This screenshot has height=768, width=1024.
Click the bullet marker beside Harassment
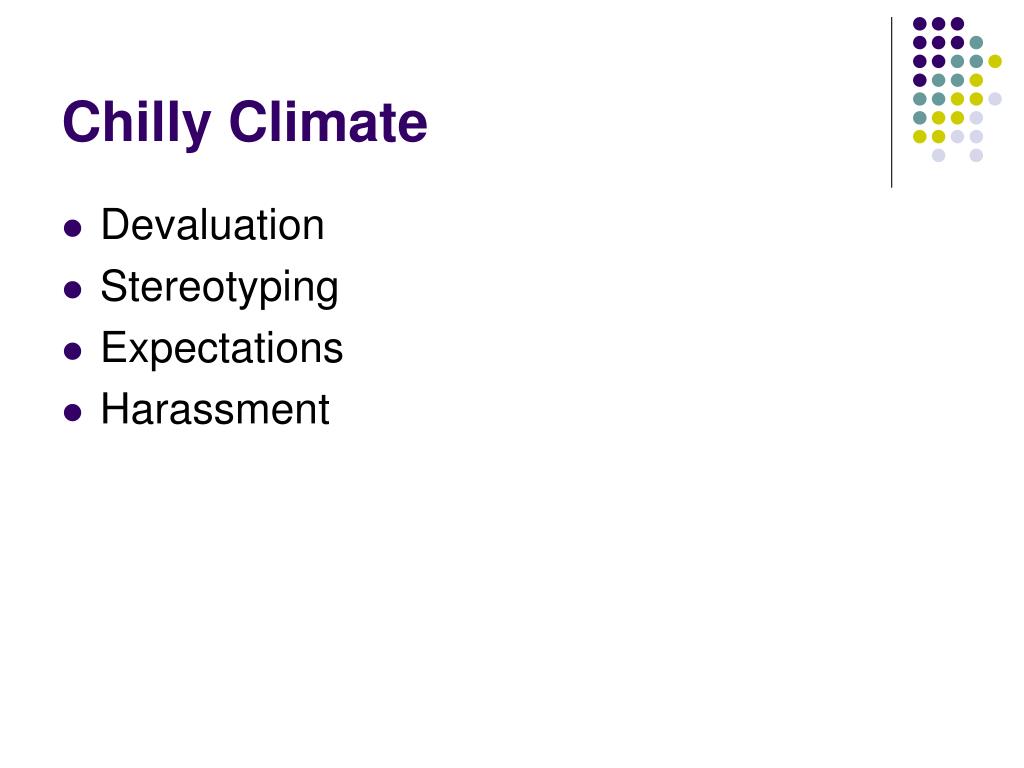pyautogui.click(x=72, y=413)
